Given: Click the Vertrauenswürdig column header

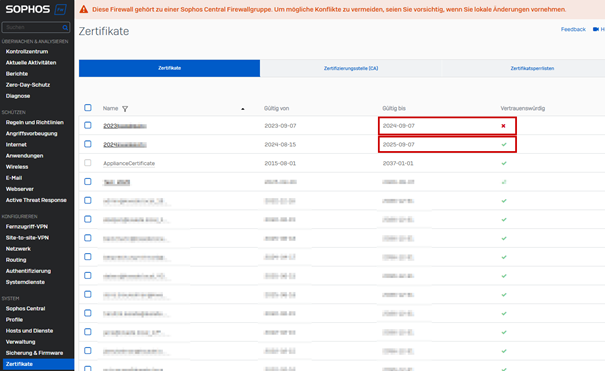Looking at the screenshot, I should coord(523,108).
